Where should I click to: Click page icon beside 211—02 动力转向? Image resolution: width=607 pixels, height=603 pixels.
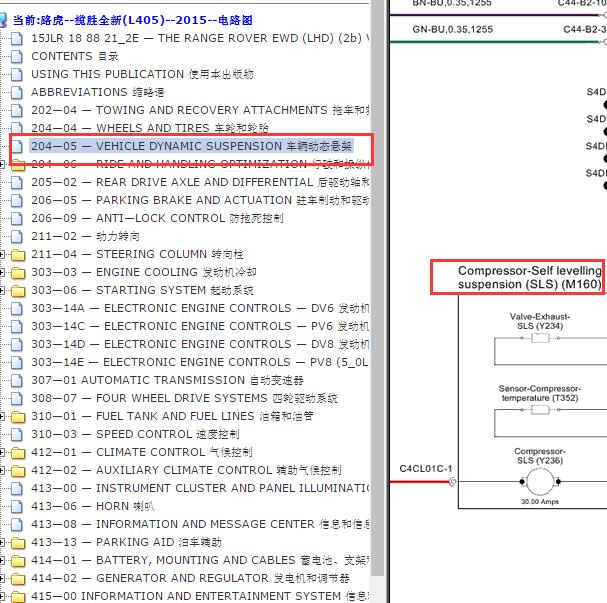coord(17,236)
